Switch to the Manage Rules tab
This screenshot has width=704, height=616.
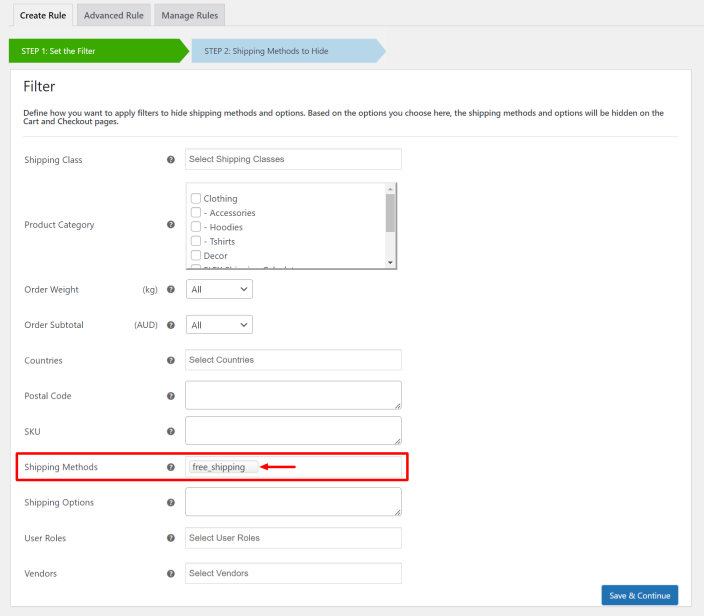coord(189,15)
